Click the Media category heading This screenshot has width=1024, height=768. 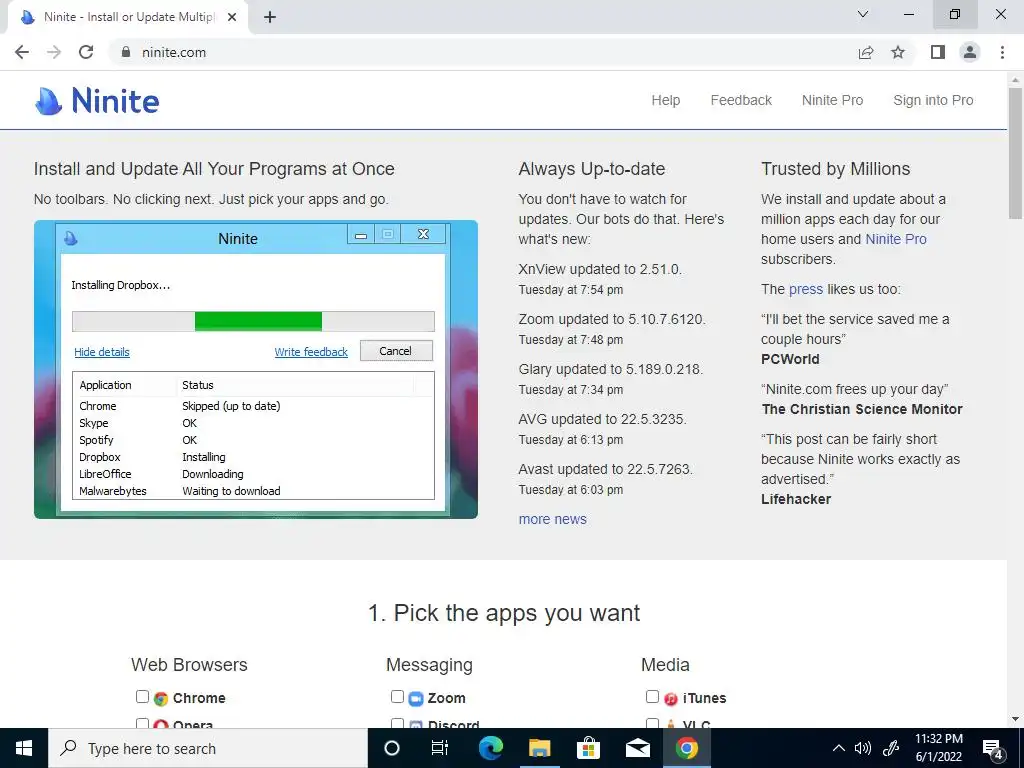coord(665,665)
